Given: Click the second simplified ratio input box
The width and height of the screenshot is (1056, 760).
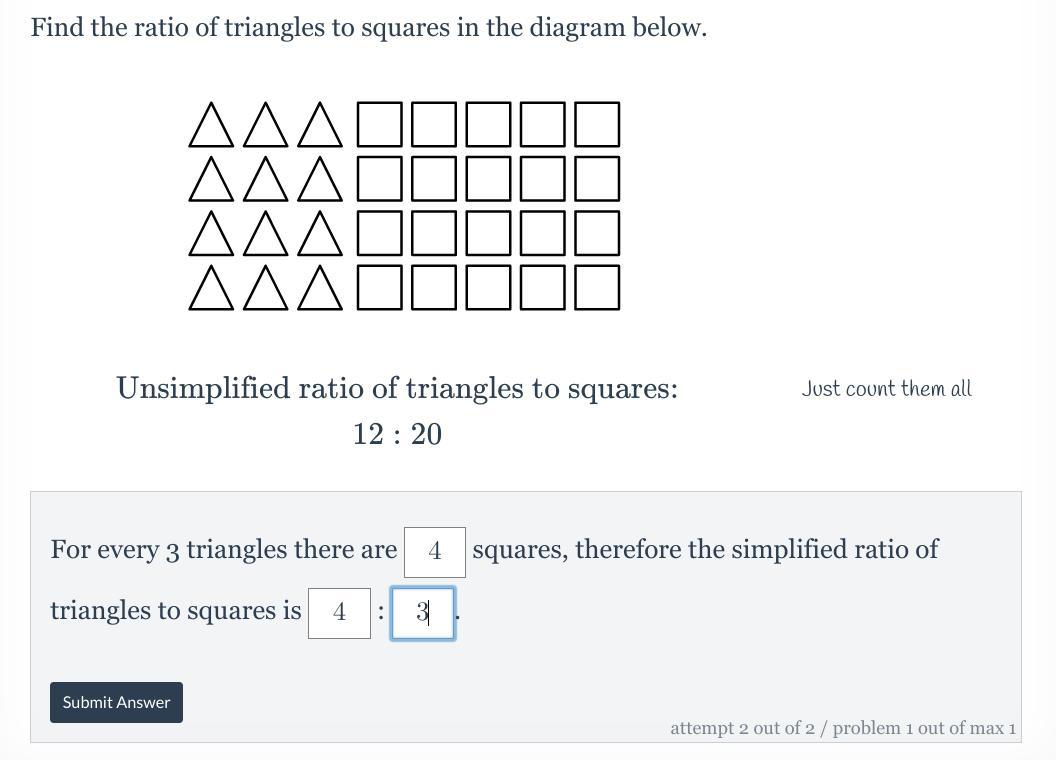Looking at the screenshot, I should (422, 612).
